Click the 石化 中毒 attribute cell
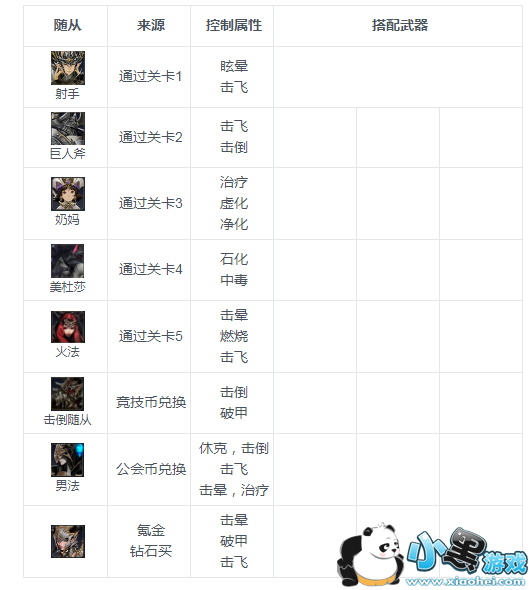 tap(234, 269)
